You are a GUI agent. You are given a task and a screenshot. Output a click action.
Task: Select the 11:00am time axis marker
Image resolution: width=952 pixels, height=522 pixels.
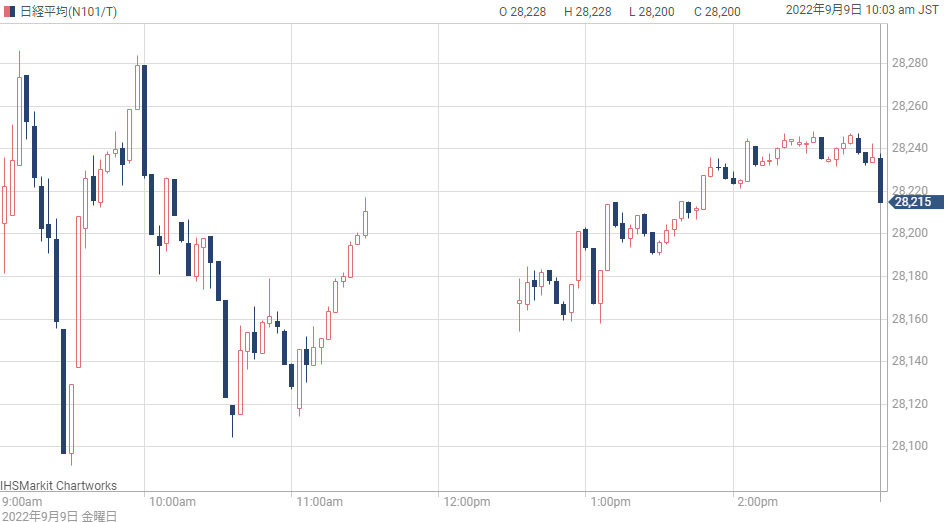pyautogui.click(x=319, y=501)
